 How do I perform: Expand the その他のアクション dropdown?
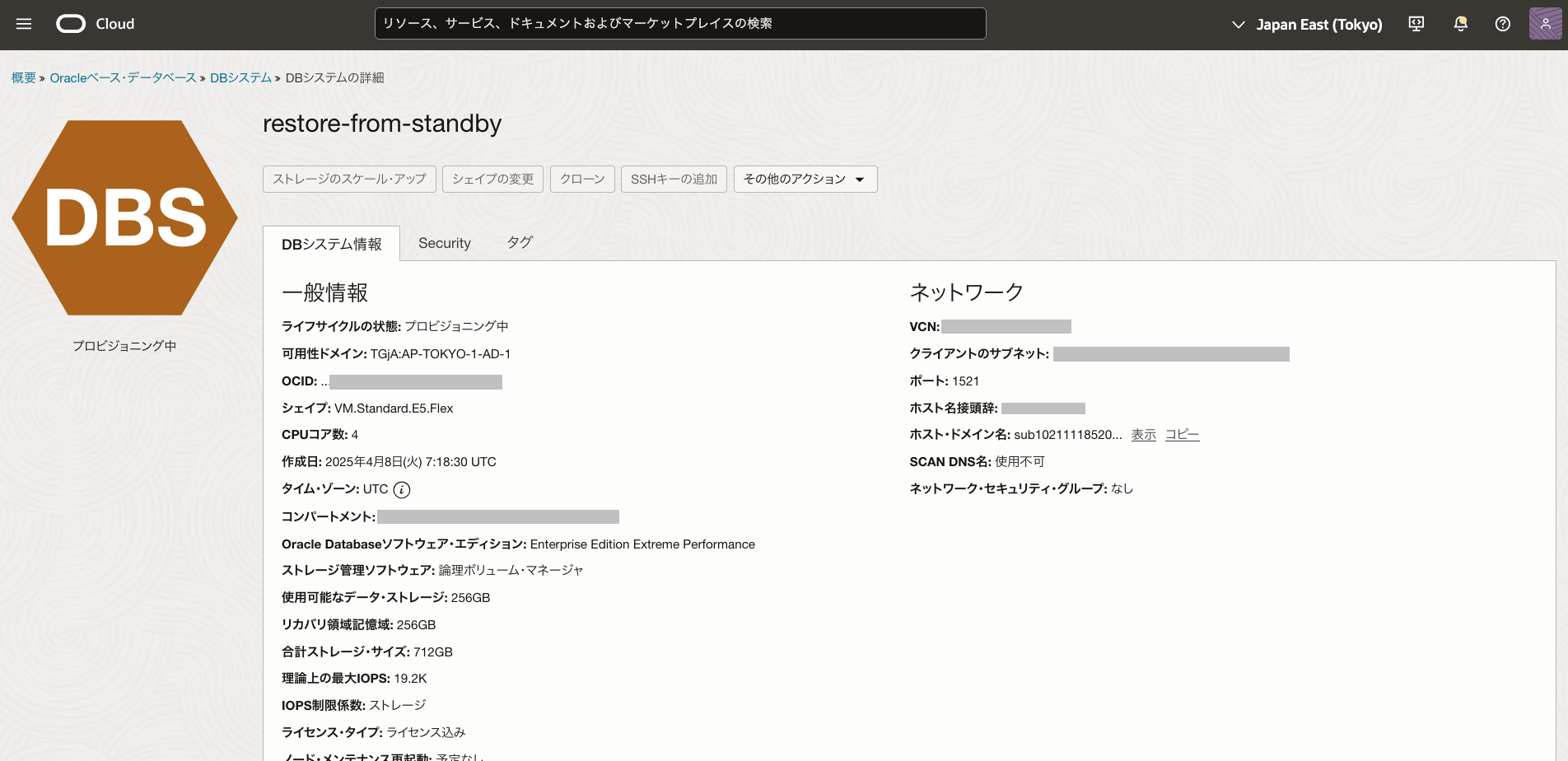[805, 180]
